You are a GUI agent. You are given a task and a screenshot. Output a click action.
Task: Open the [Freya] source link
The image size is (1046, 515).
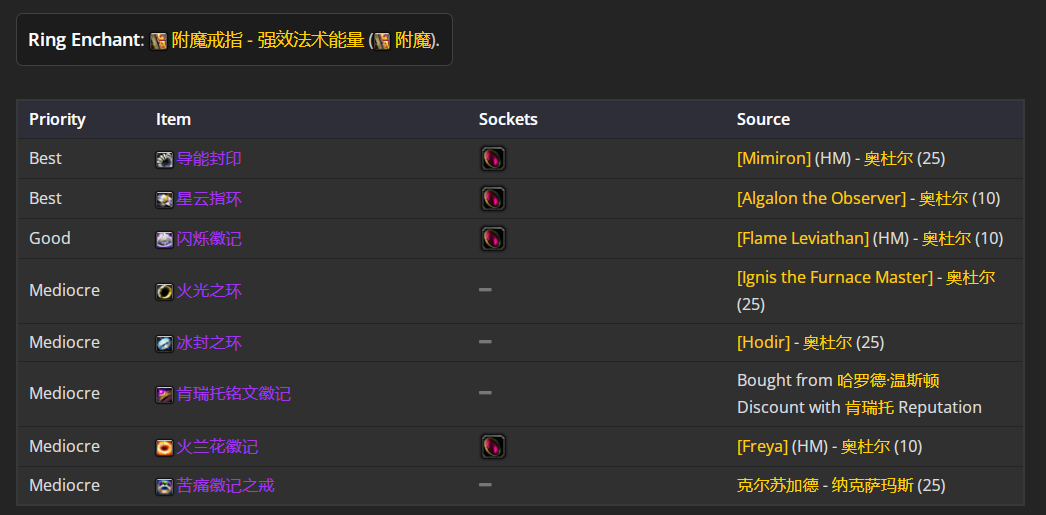pyautogui.click(x=762, y=446)
